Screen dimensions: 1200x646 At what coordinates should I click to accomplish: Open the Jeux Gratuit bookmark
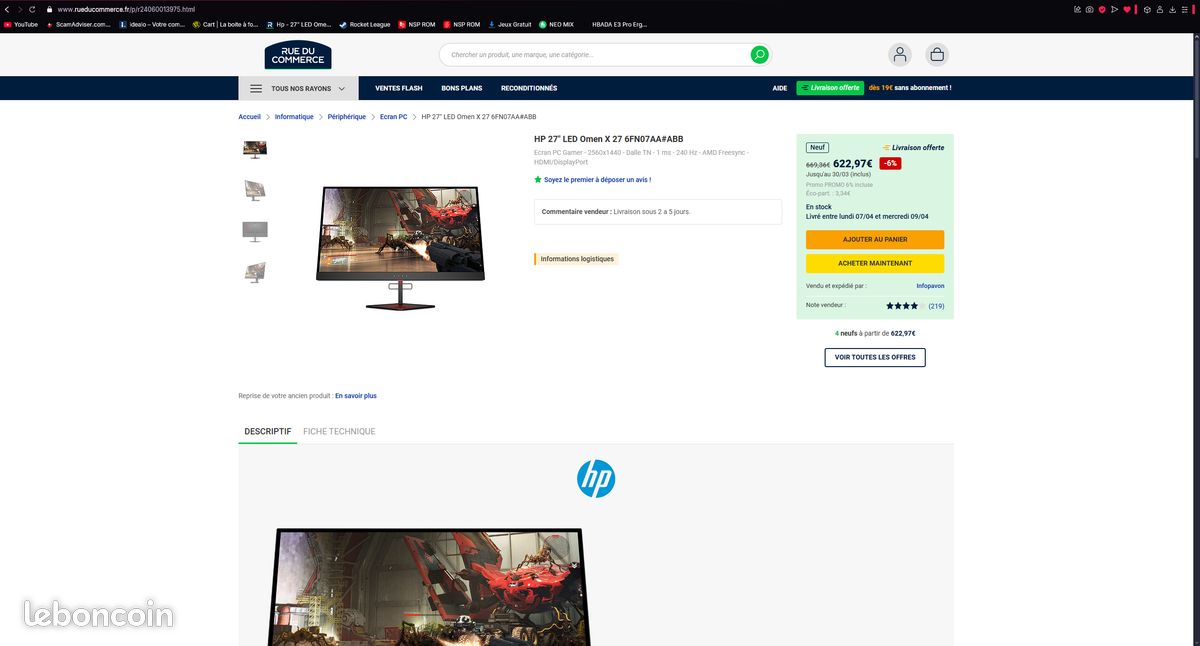[x=510, y=24]
